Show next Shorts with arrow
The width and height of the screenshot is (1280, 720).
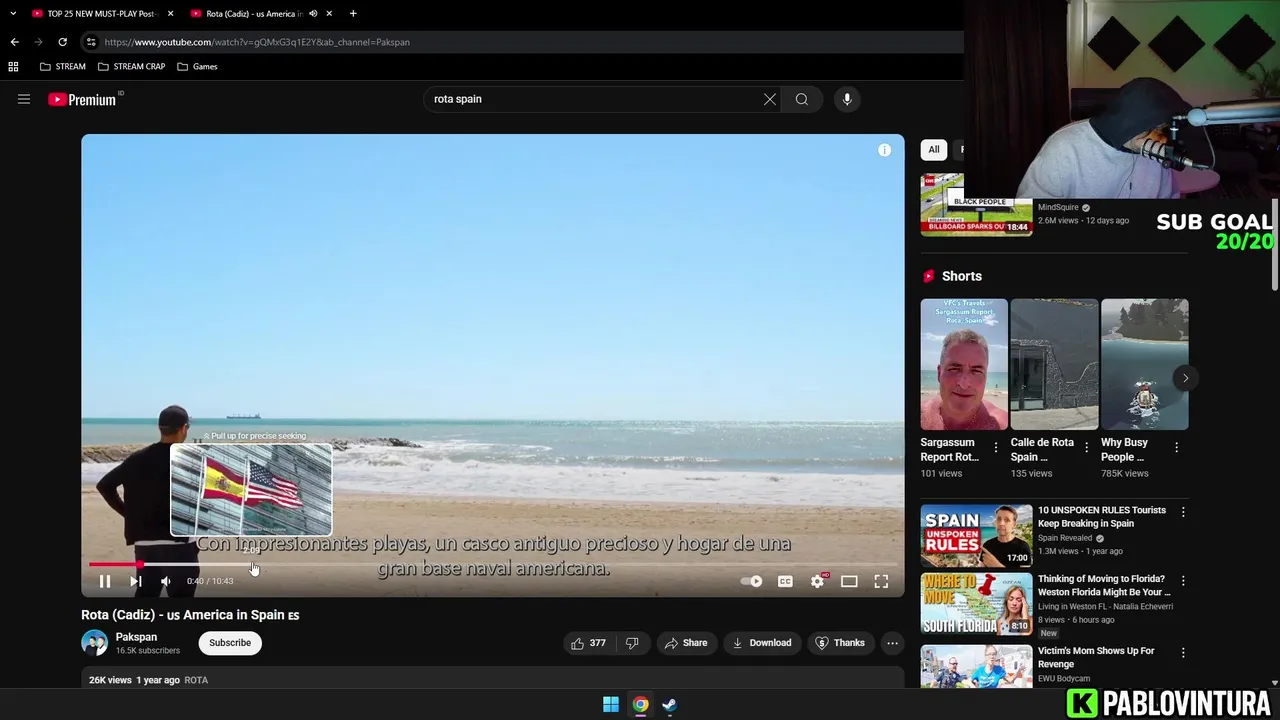coord(1185,378)
